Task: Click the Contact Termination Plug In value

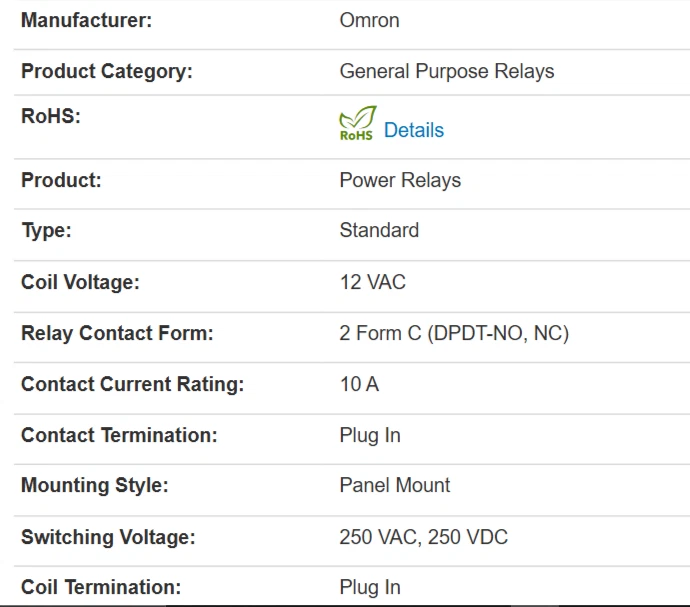Action: point(370,435)
